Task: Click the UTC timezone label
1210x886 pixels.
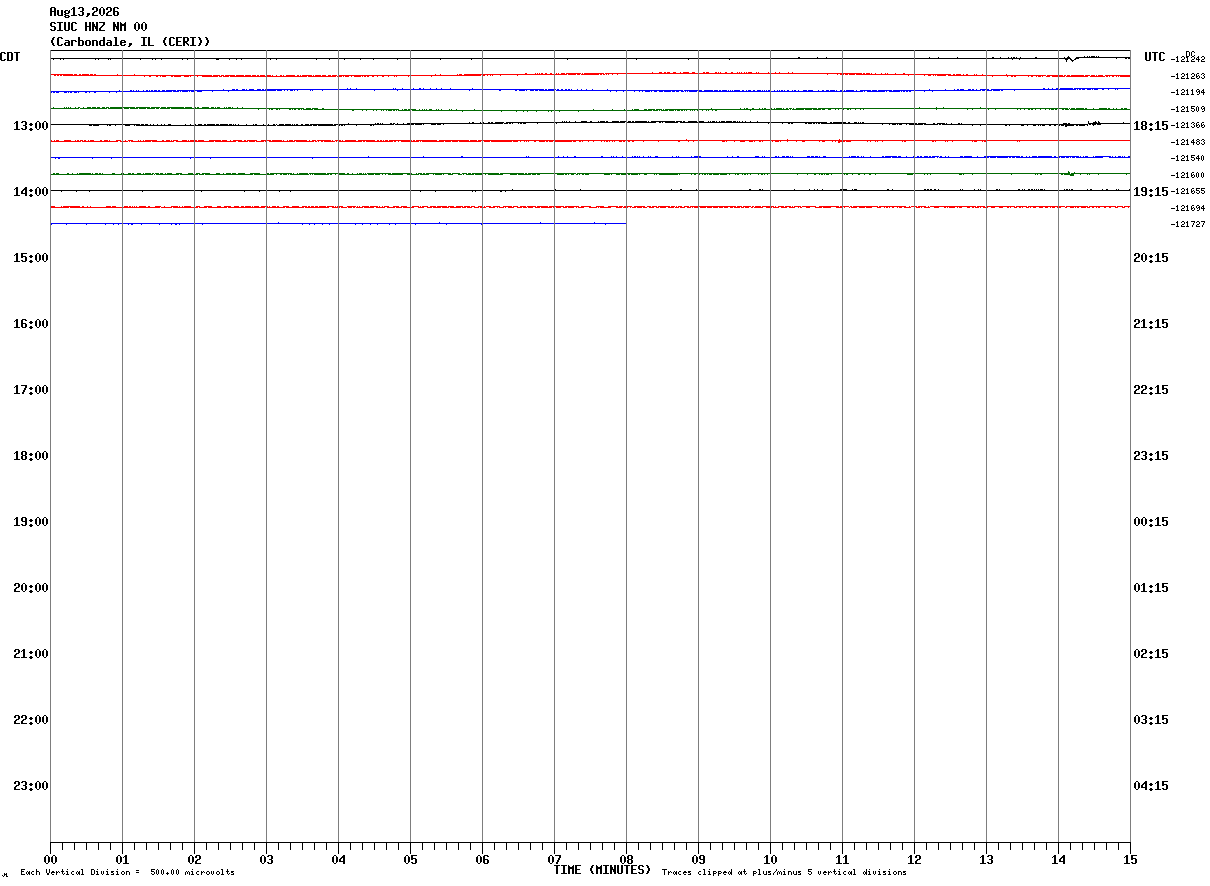Action: click(x=1155, y=57)
